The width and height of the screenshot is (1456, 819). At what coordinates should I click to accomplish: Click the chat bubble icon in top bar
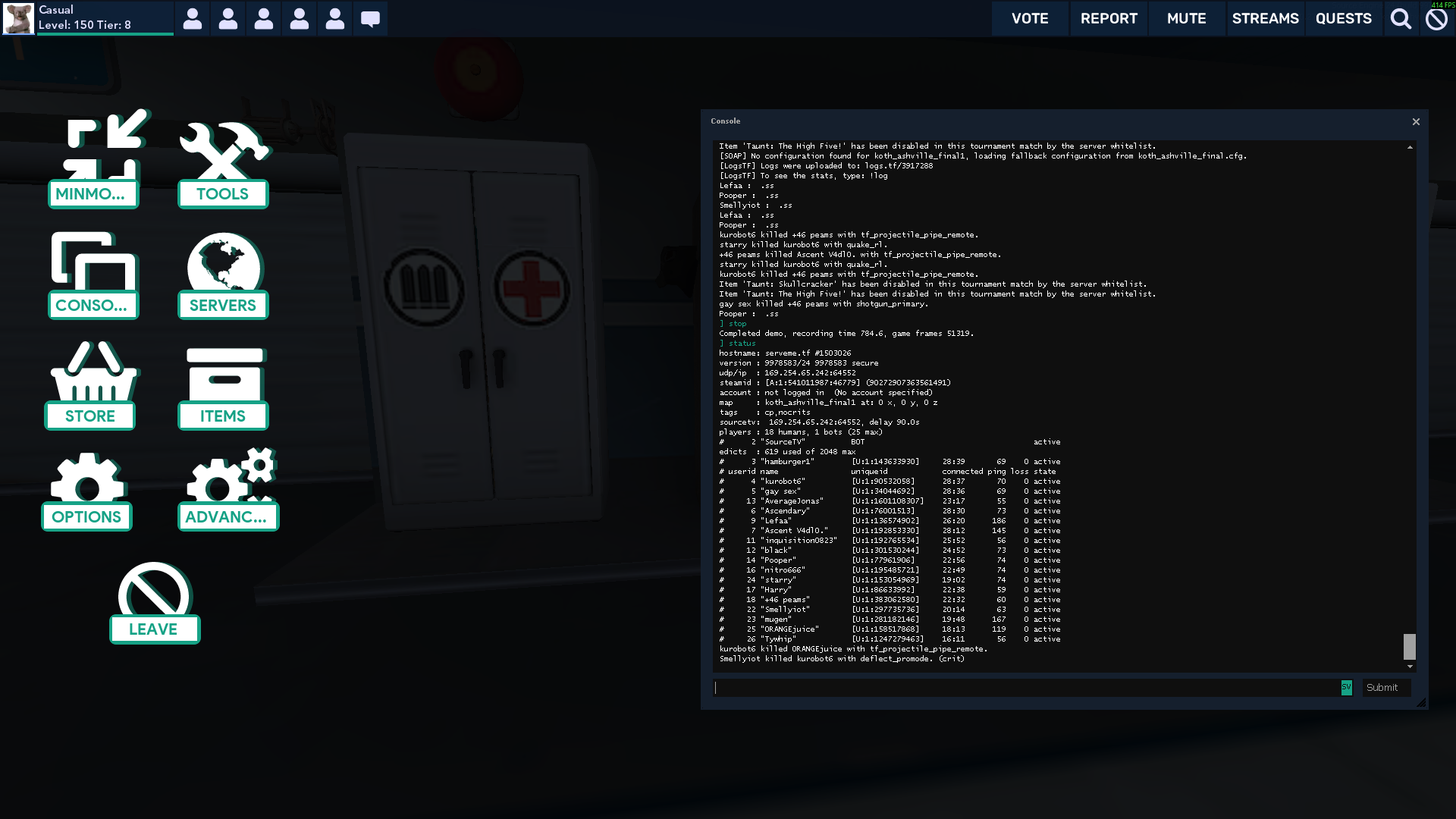[x=370, y=18]
